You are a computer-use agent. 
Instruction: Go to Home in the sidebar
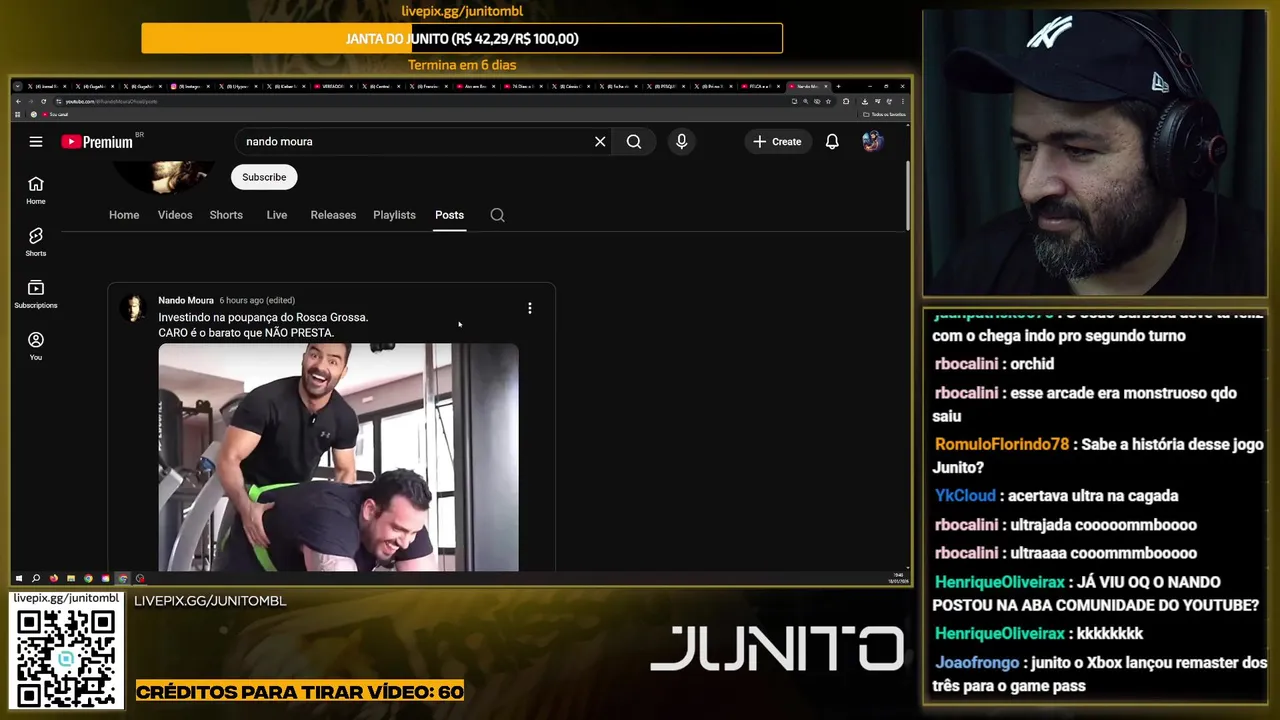pos(36,190)
